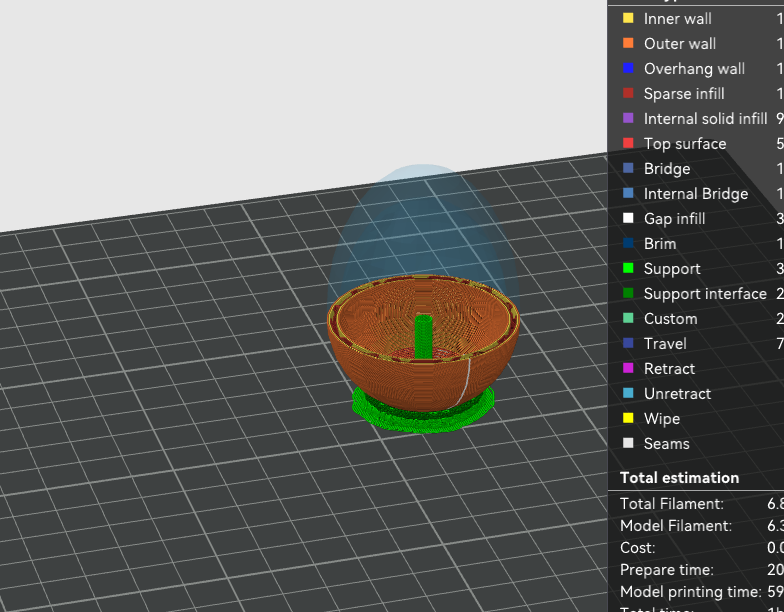Screen dimensions: 784x612
Task: Toggle Support interface label
Action: pyautogui.click(x=706, y=294)
